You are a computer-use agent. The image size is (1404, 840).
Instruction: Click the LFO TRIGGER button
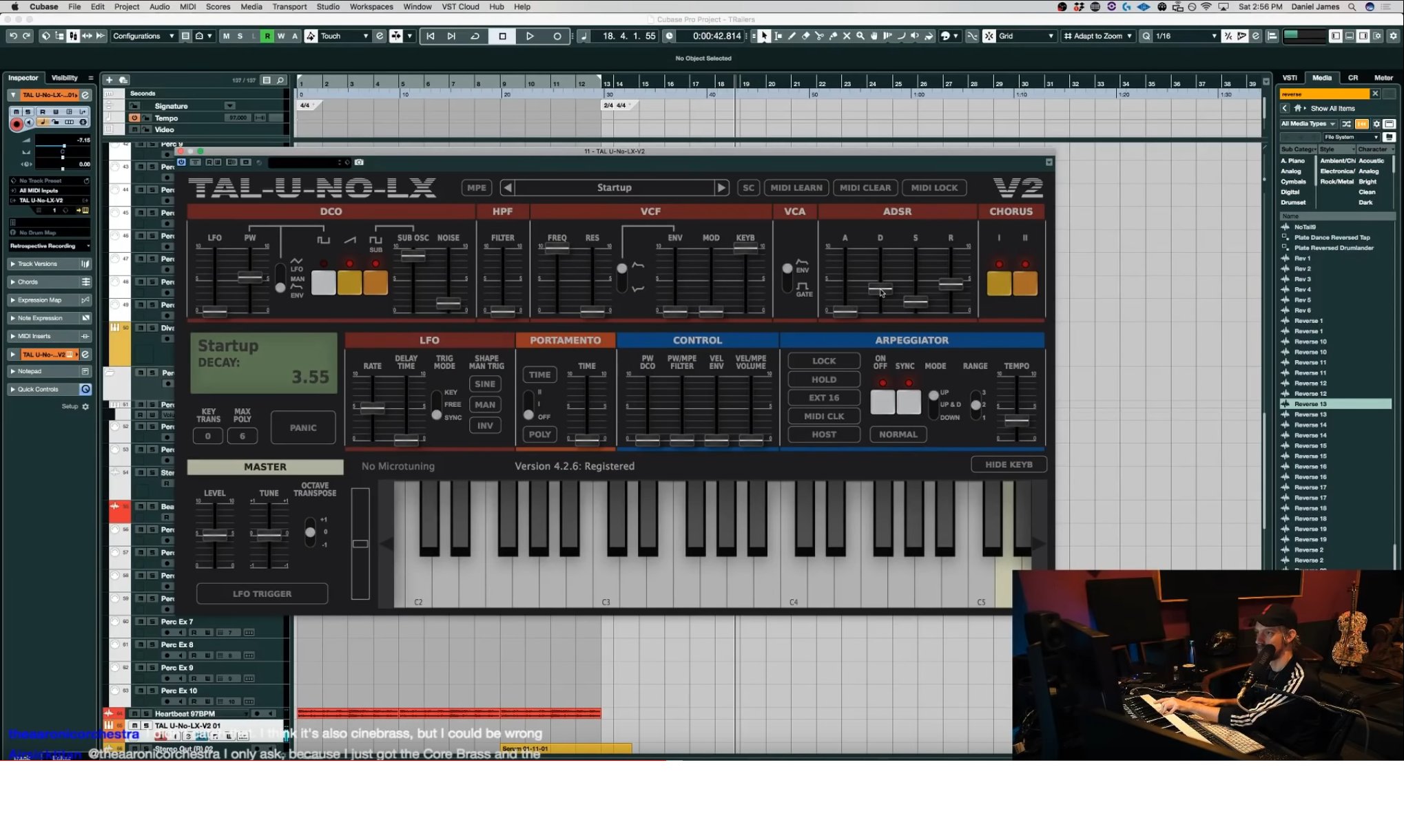(x=262, y=594)
